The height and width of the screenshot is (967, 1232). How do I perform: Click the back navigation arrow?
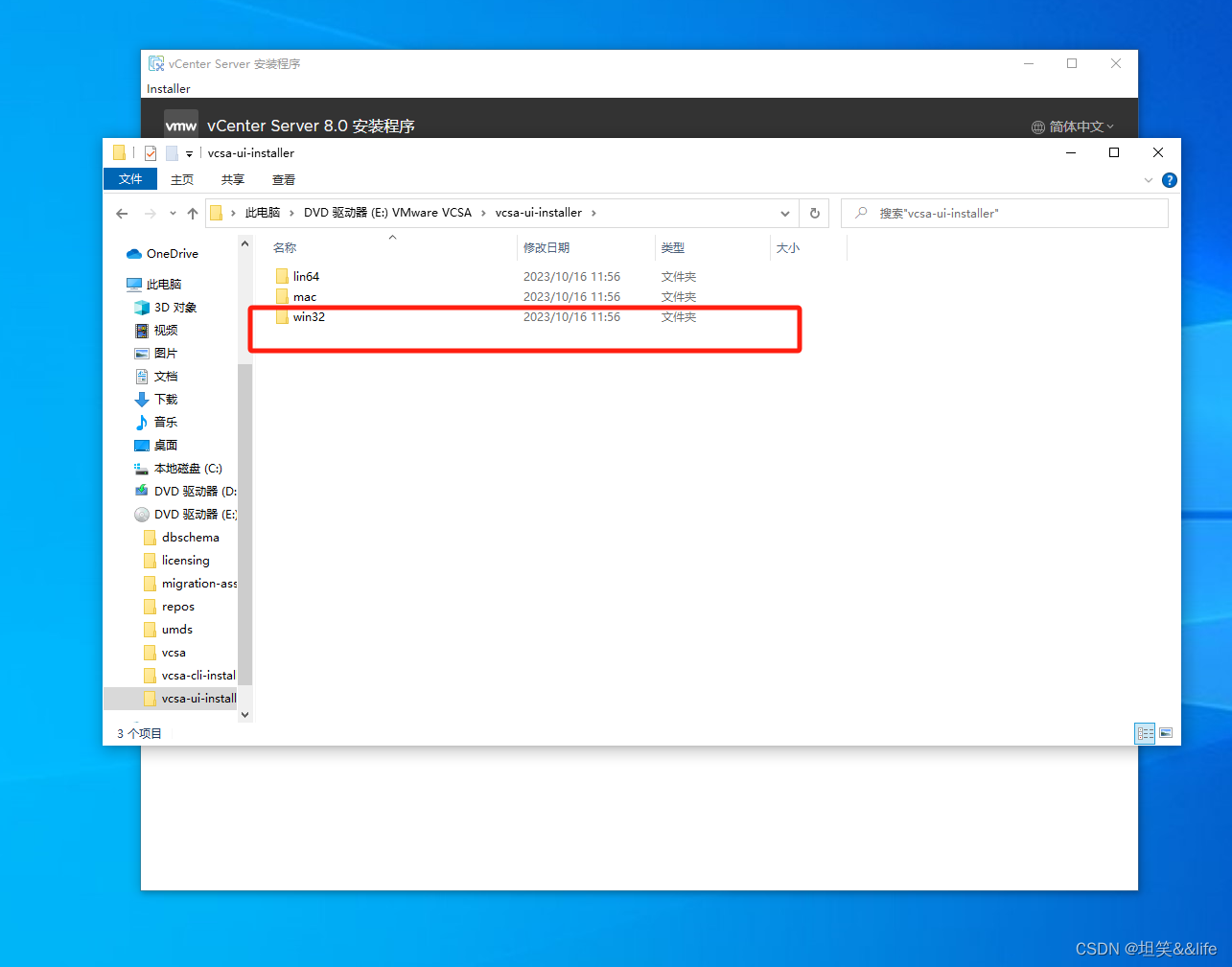(122, 214)
